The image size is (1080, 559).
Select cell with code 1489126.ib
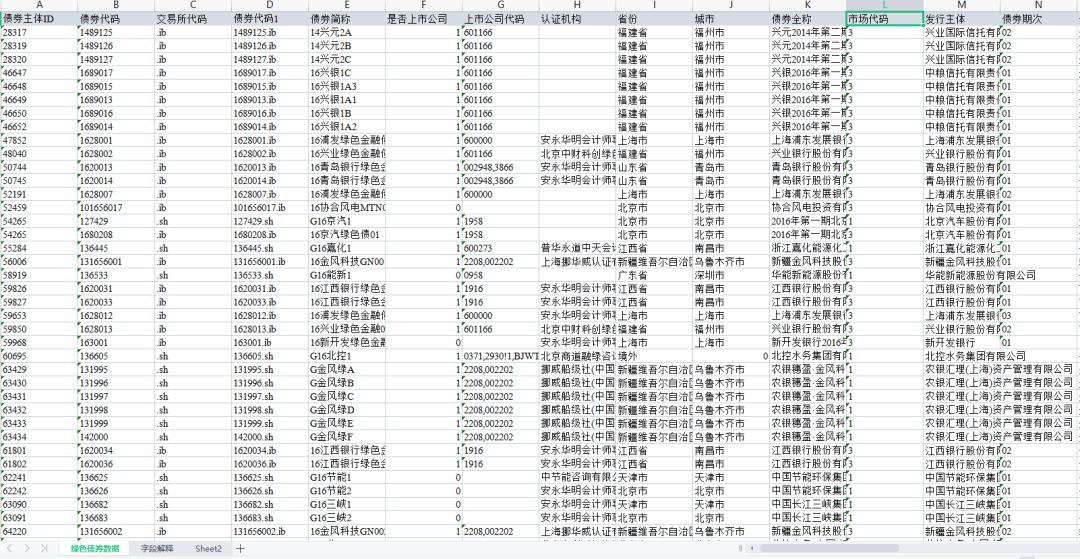(x=270, y=46)
